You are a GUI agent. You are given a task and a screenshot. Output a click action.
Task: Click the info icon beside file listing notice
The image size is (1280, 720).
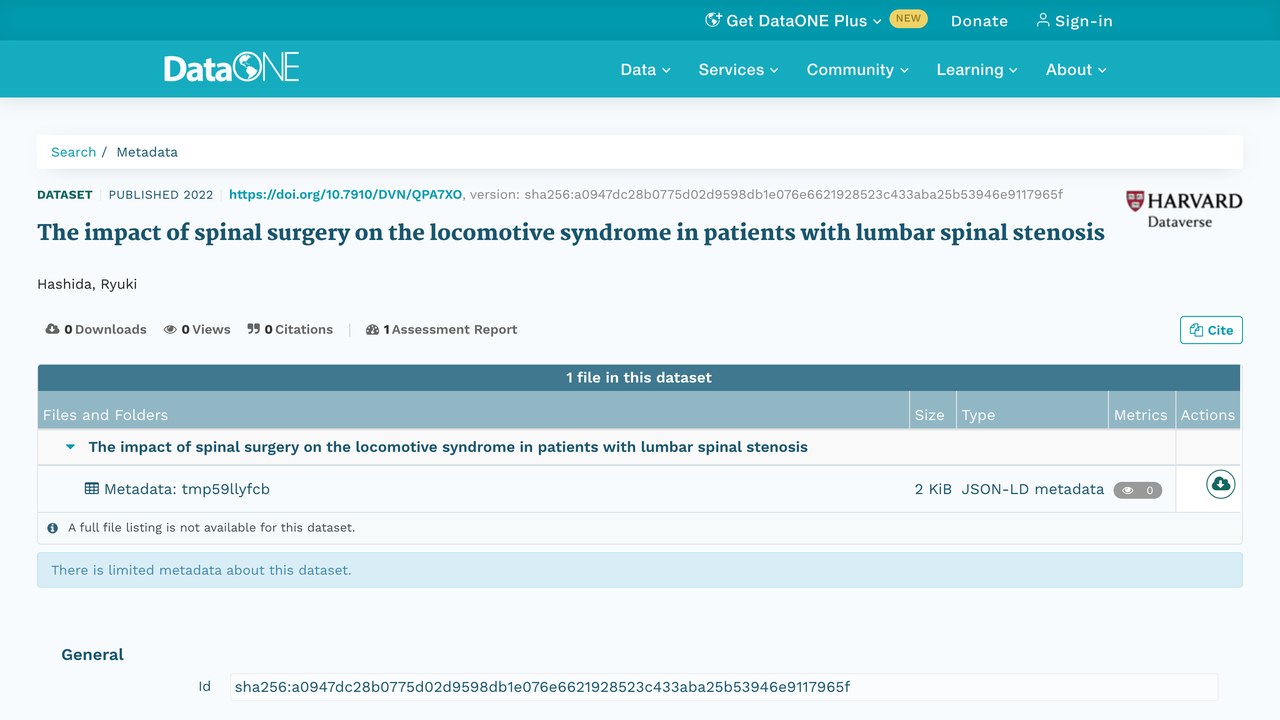(x=53, y=528)
